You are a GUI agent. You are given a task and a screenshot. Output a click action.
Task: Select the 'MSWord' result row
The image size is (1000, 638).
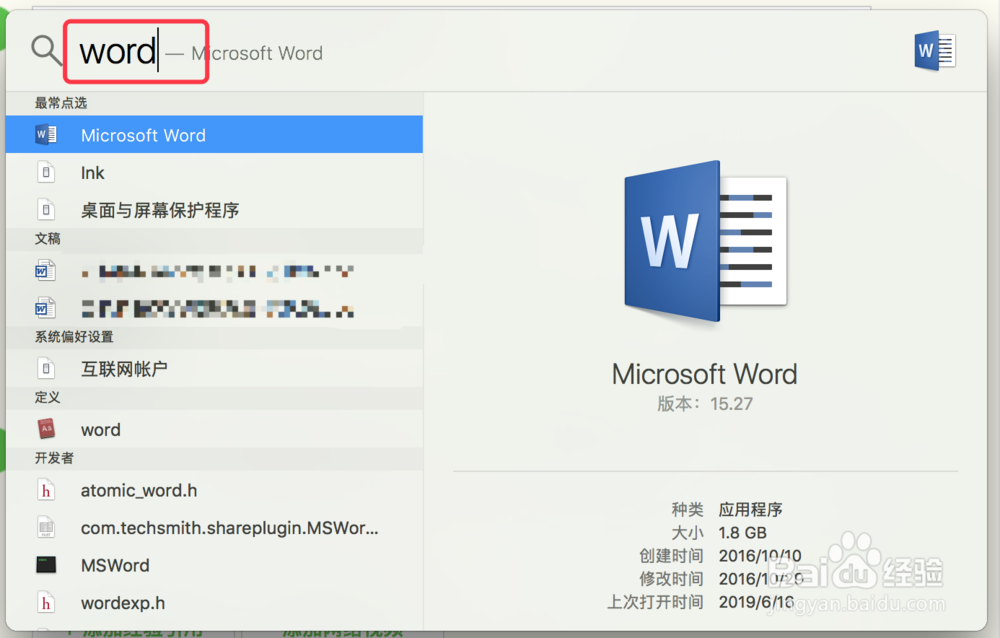point(214,565)
